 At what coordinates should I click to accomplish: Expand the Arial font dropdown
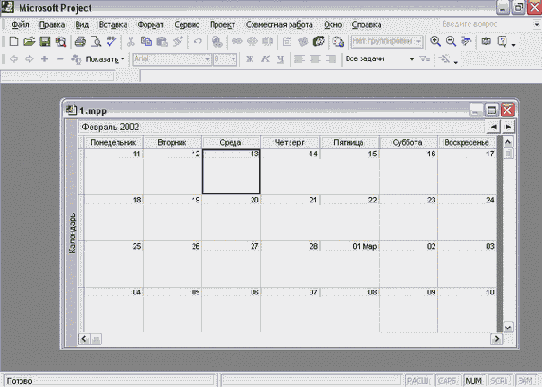tap(207, 59)
